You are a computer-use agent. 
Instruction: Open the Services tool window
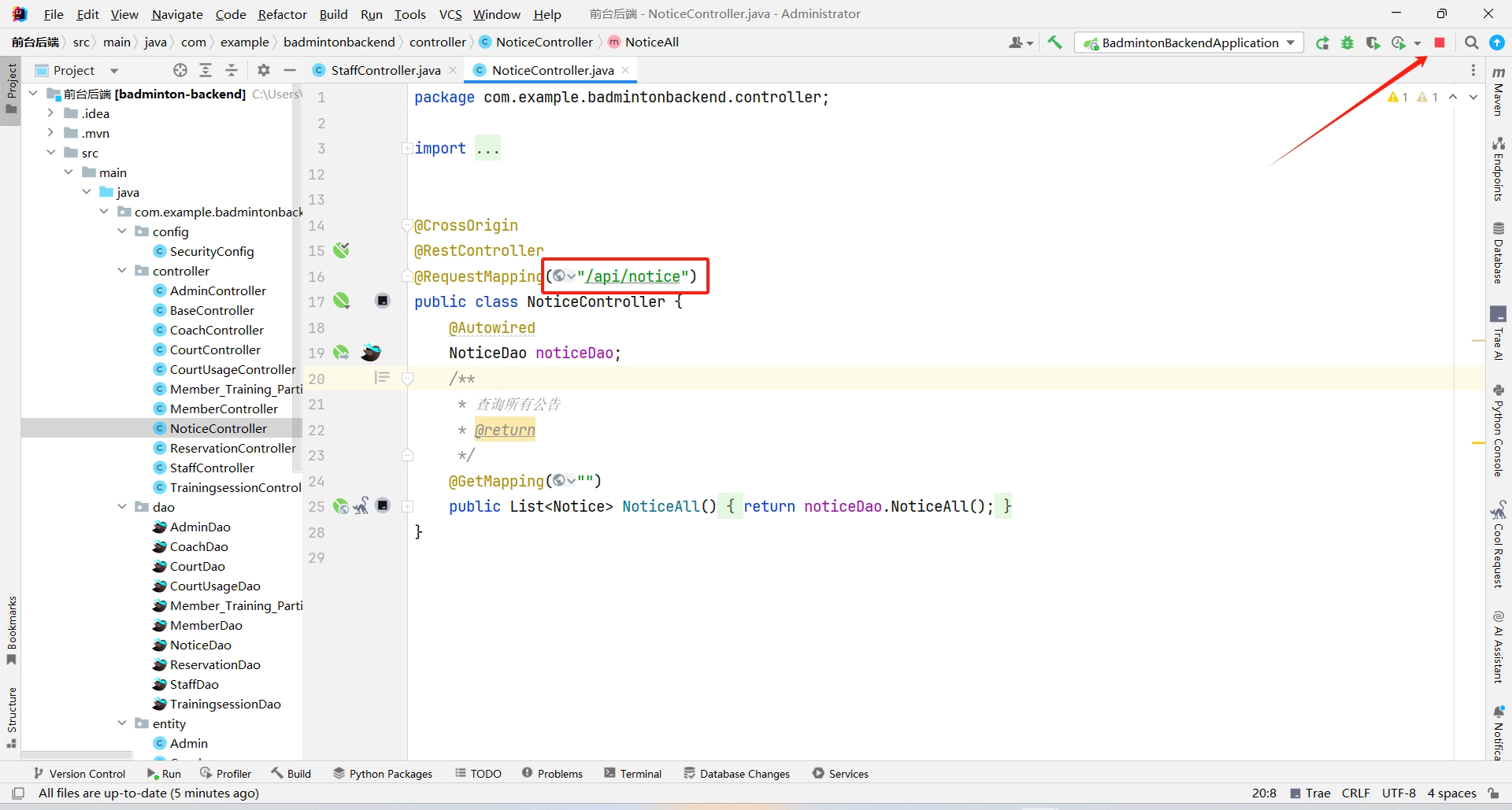point(839,774)
